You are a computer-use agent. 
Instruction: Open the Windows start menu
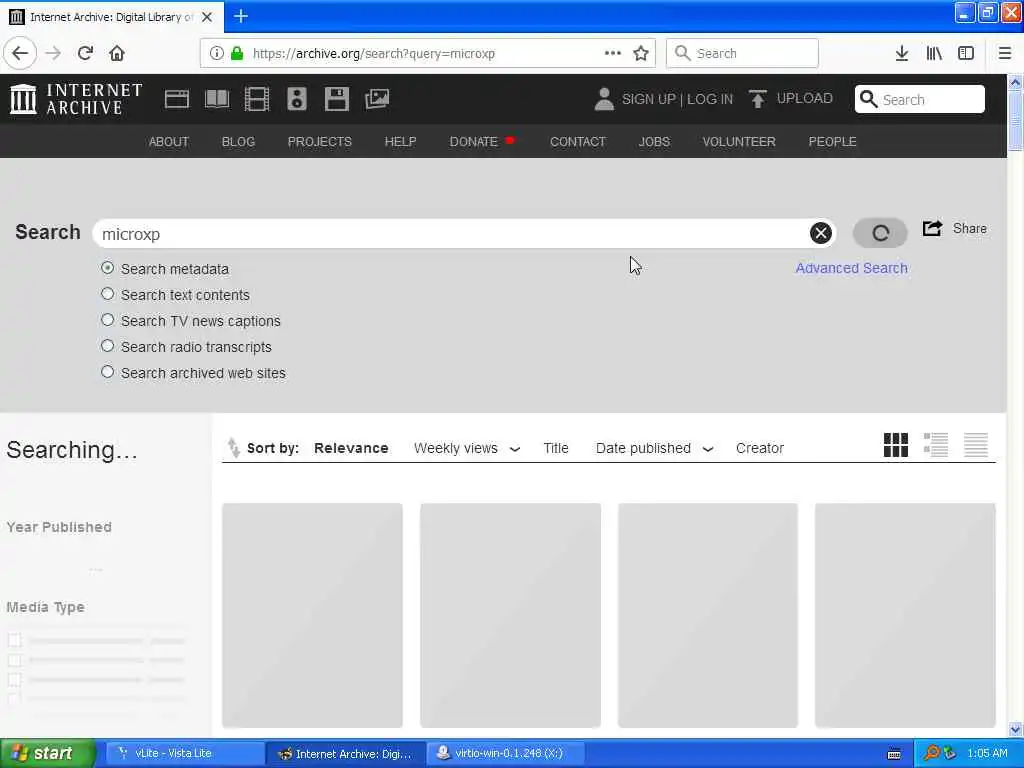coord(48,753)
